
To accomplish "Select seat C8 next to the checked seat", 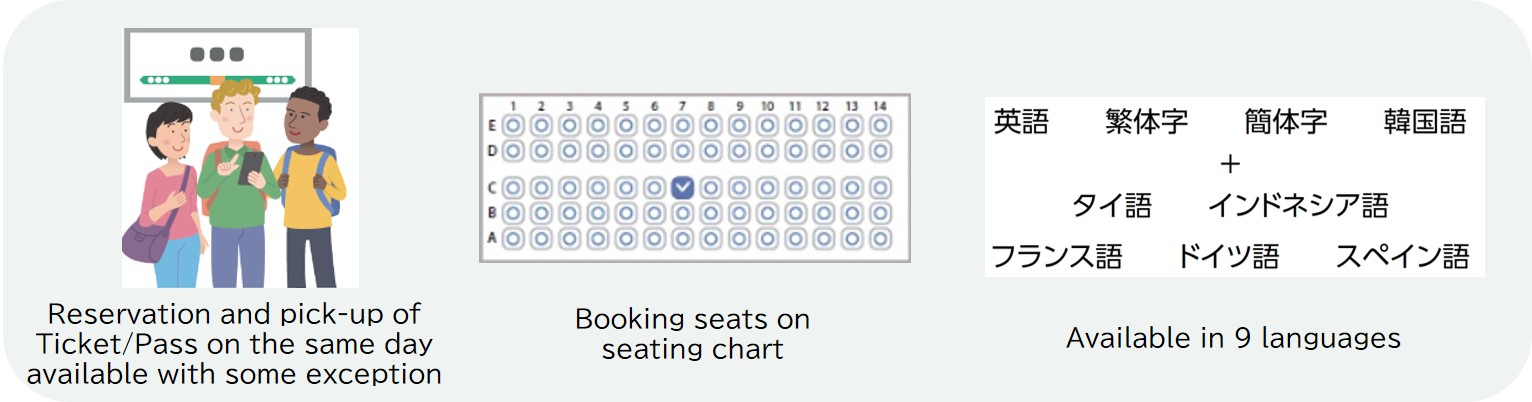I will point(711,187).
